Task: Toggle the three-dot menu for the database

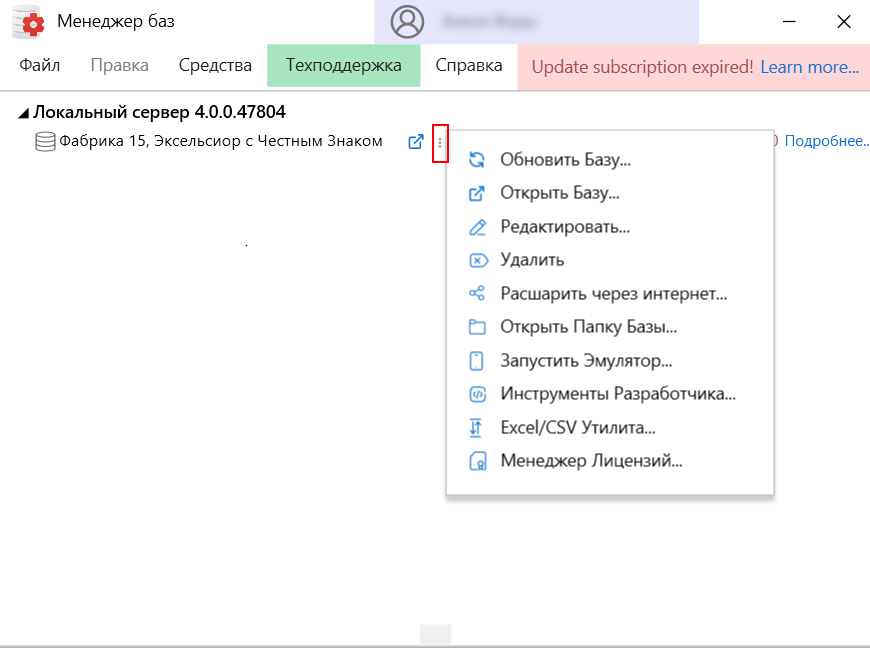Action: 439,143
